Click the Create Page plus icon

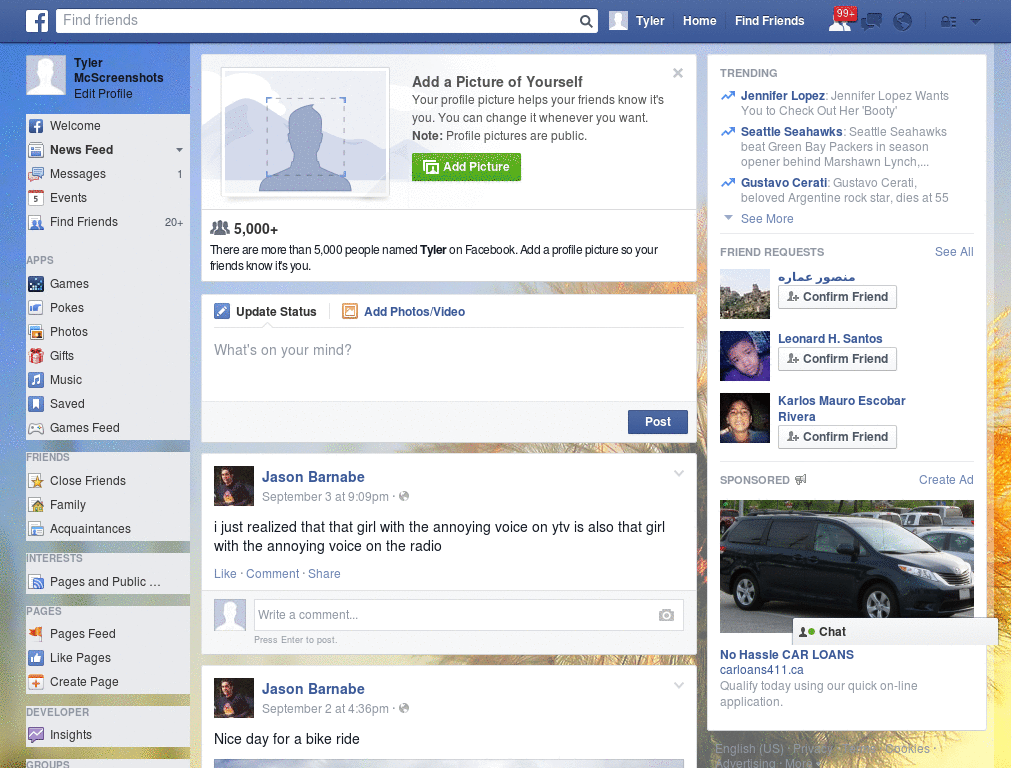click(36, 682)
